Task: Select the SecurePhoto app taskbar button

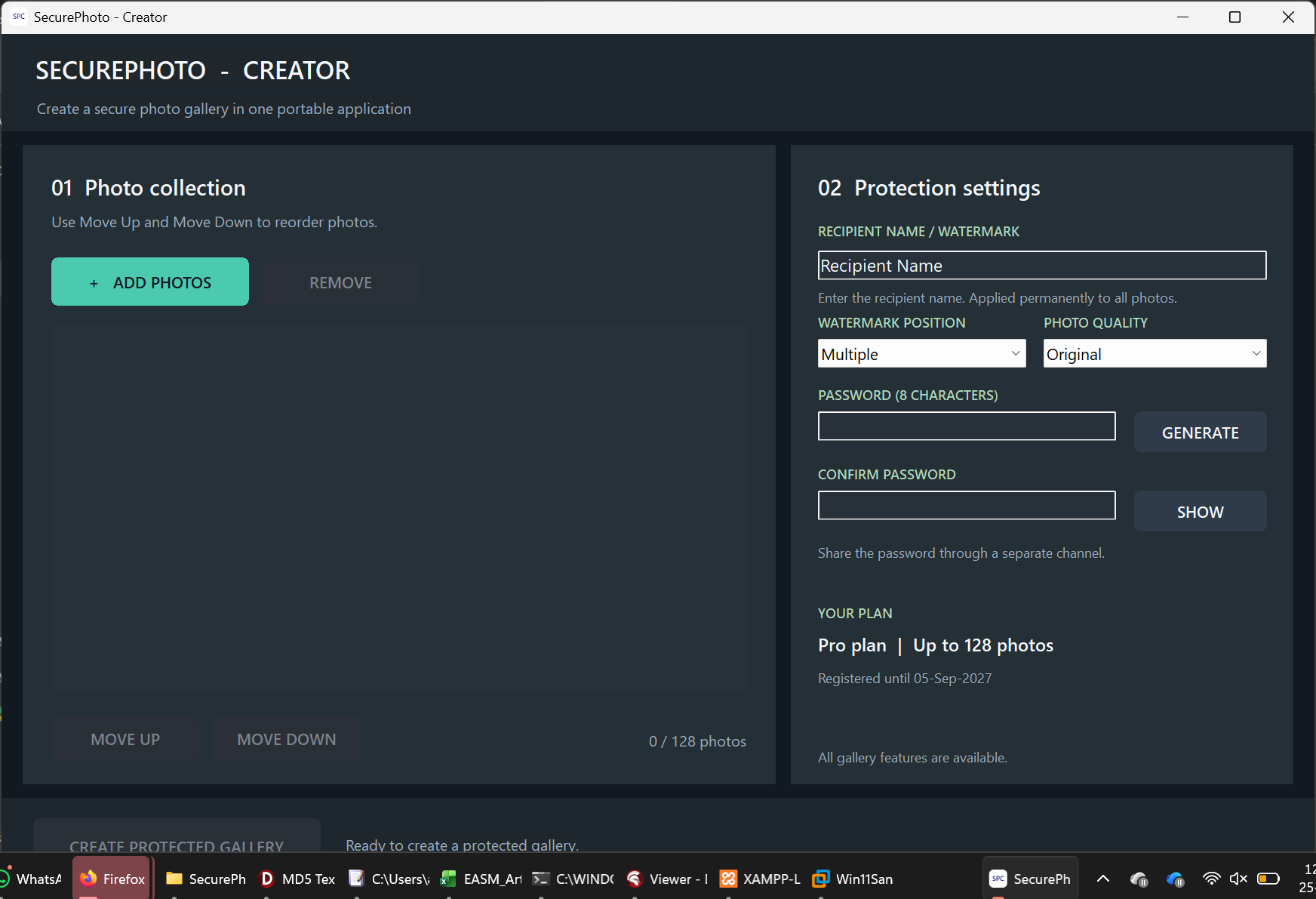Action: (1030, 879)
